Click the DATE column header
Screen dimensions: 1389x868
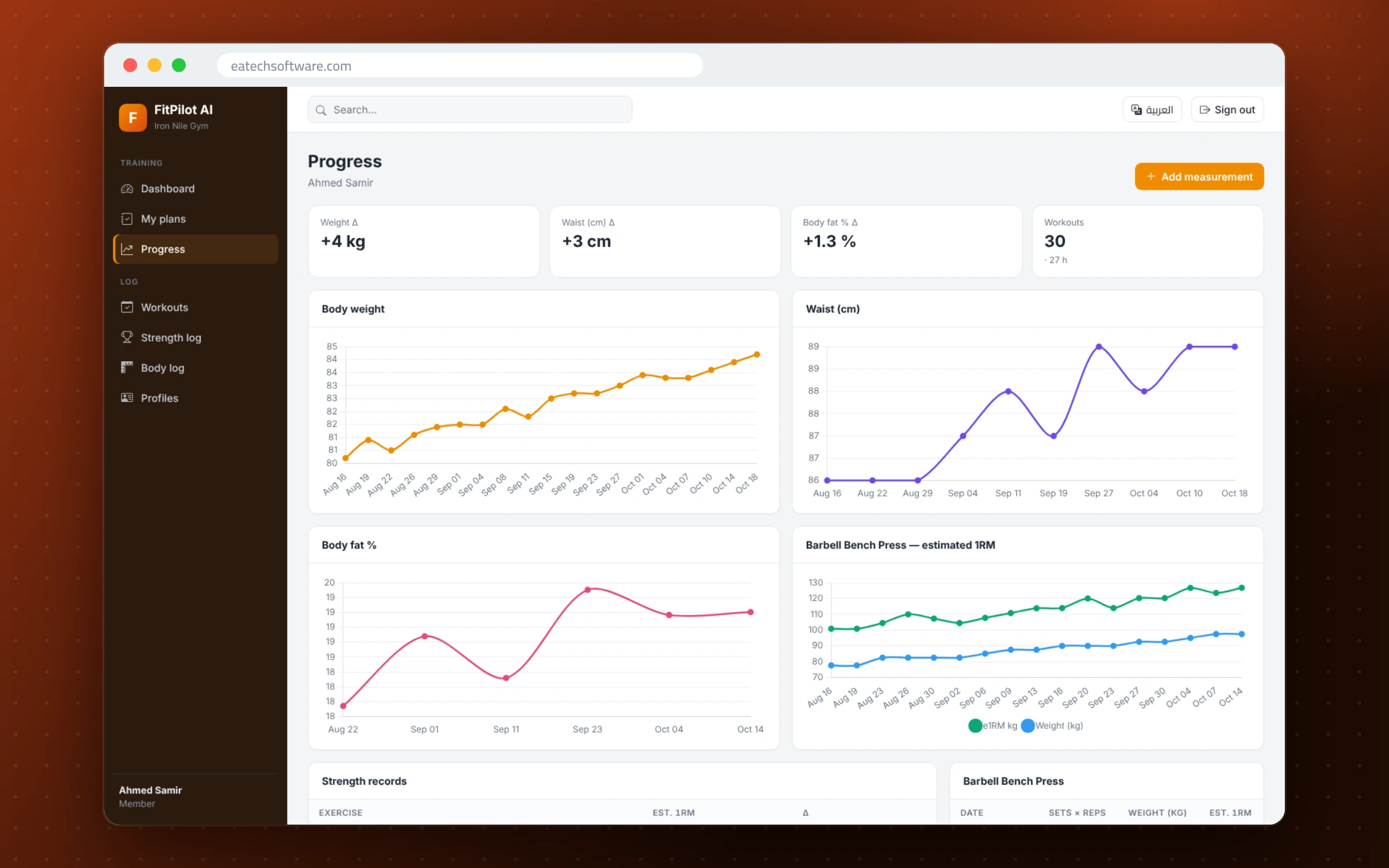tap(972, 812)
